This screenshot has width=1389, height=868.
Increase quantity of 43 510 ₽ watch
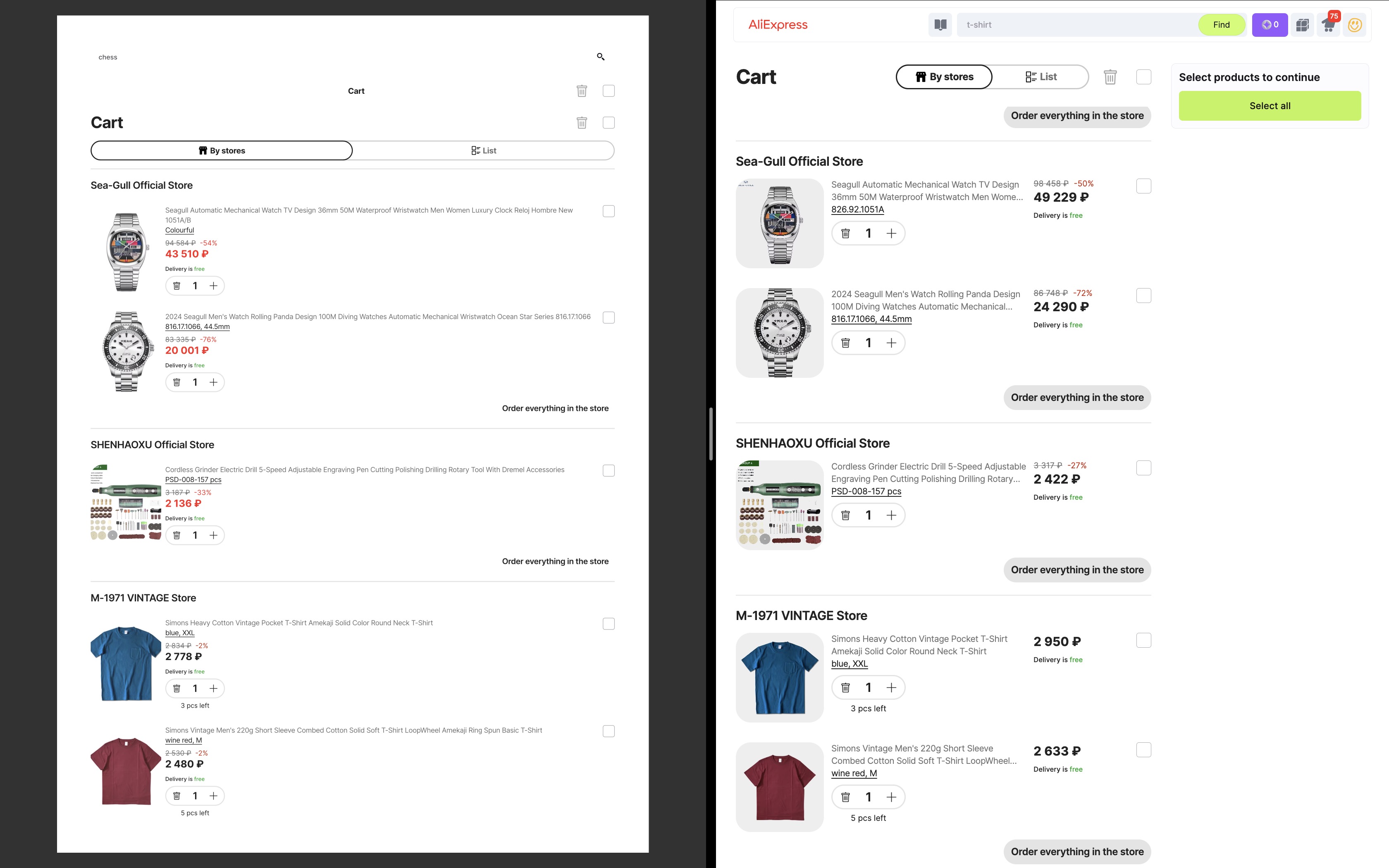213,286
